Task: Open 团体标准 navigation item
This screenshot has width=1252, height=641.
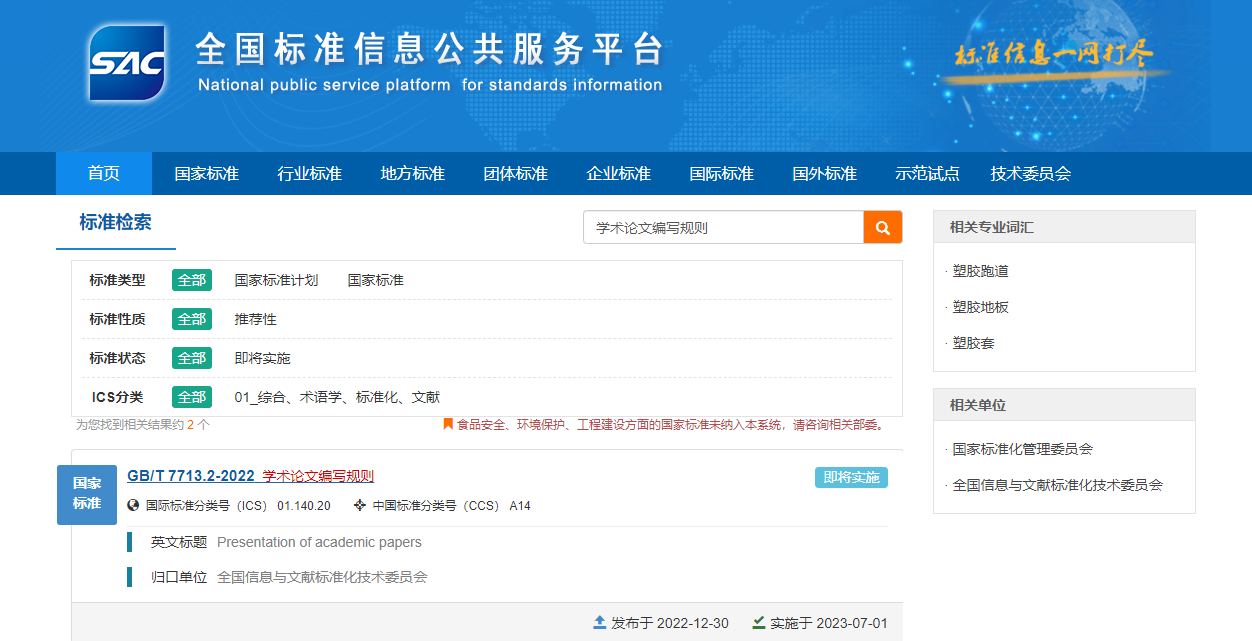Action: (x=516, y=173)
